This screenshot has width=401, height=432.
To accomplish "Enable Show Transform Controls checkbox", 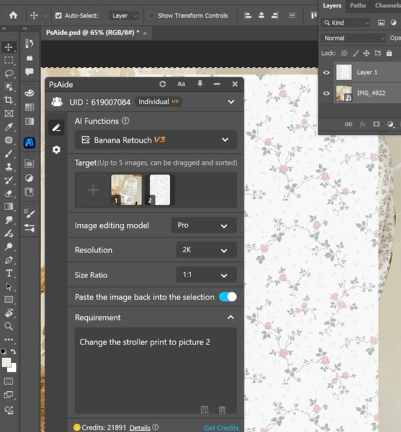I will pyautogui.click(x=151, y=15).
